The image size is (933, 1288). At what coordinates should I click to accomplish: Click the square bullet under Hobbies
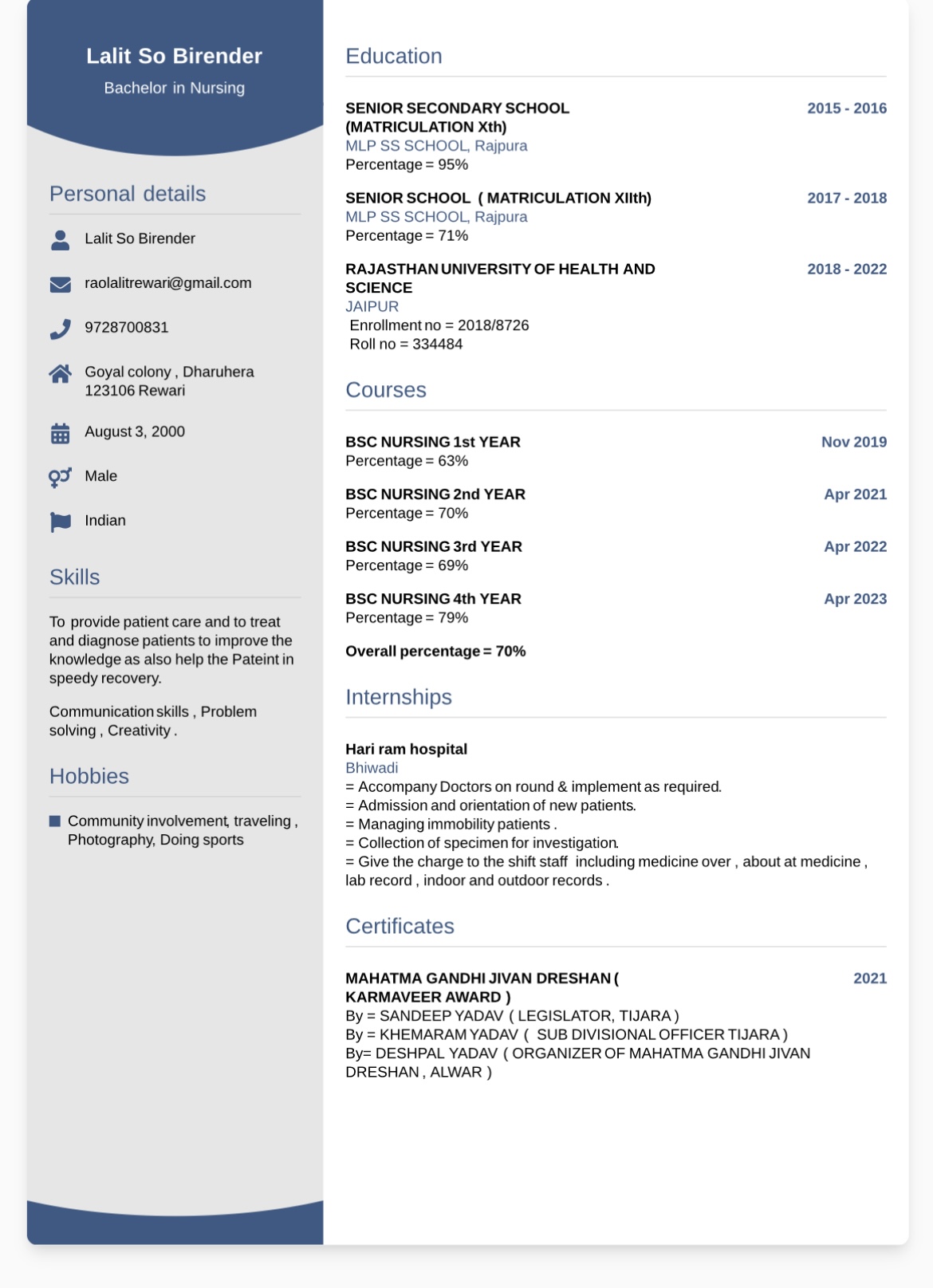(55, 821)
